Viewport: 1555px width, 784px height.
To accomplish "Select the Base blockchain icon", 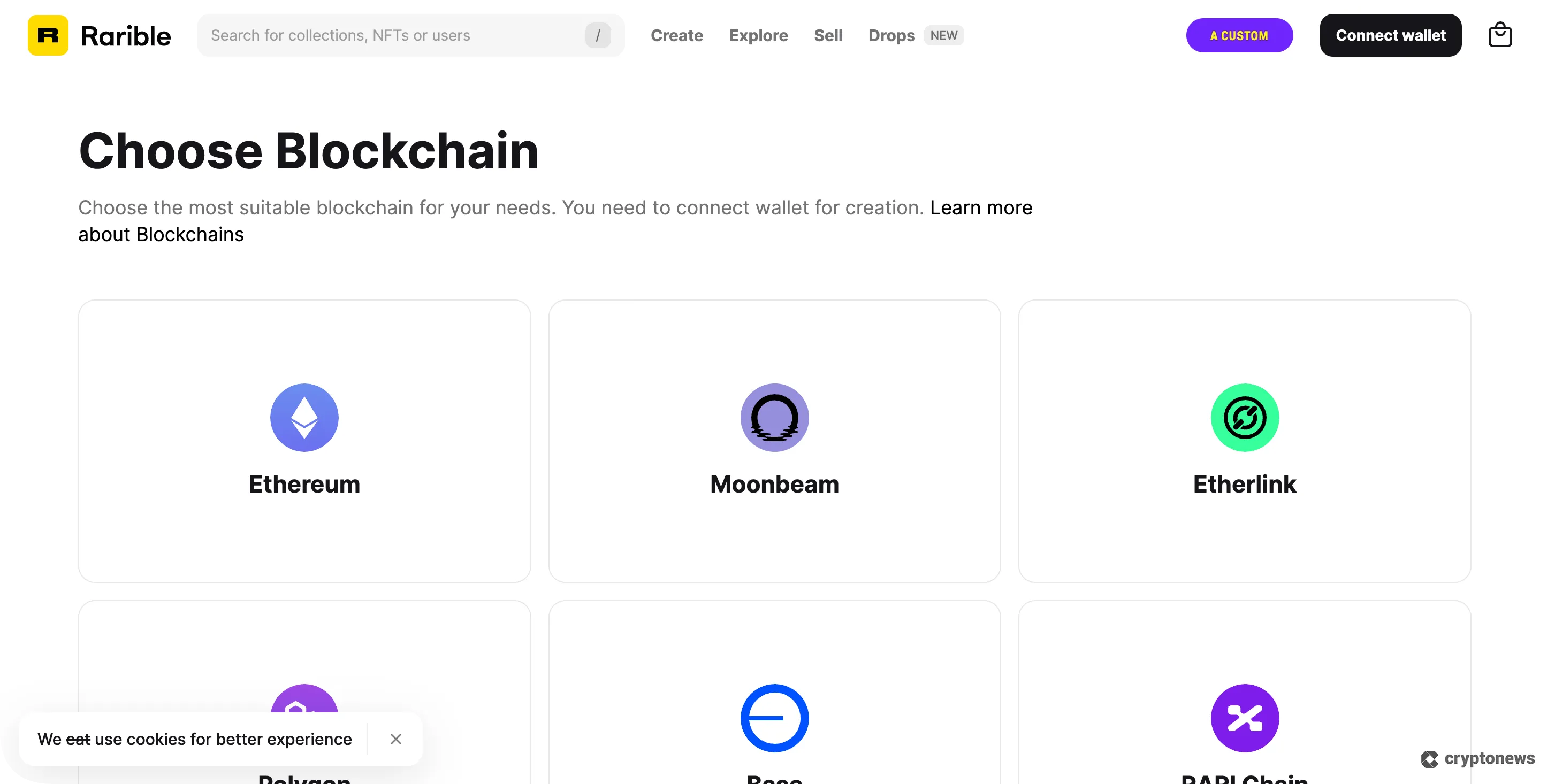I will [774, 718].
